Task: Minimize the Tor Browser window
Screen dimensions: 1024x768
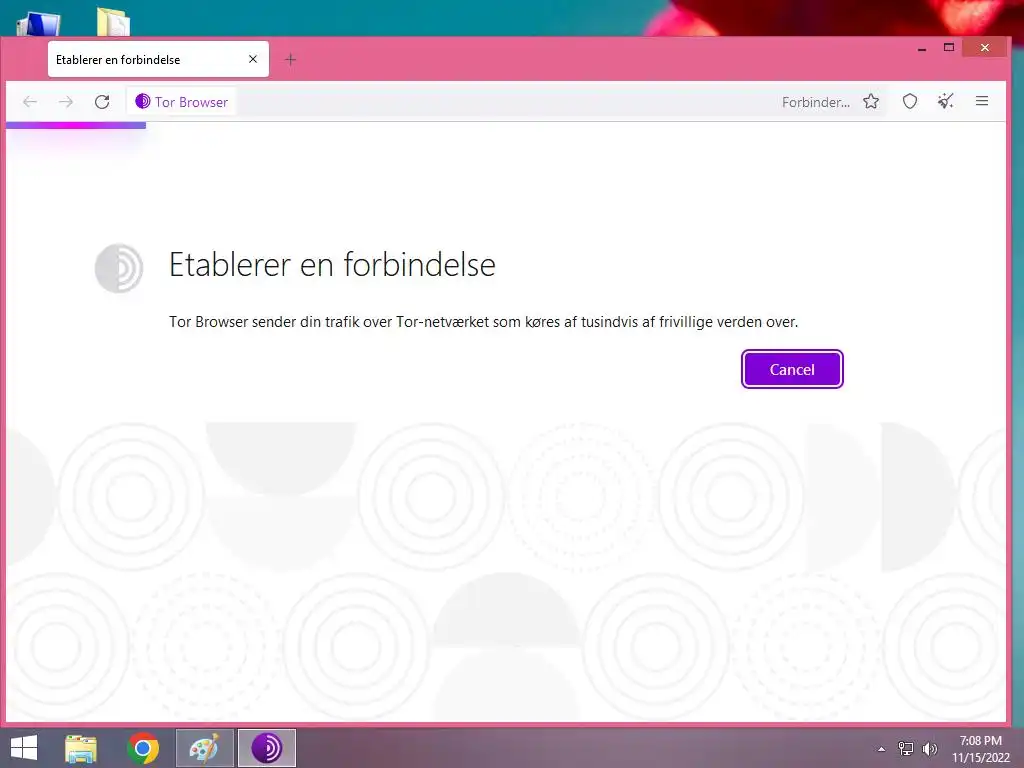Action: (922, 48)
